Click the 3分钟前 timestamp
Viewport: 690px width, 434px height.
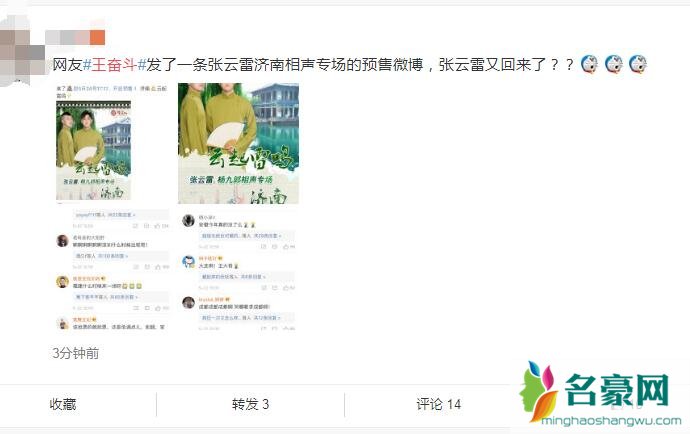point(75,353)
